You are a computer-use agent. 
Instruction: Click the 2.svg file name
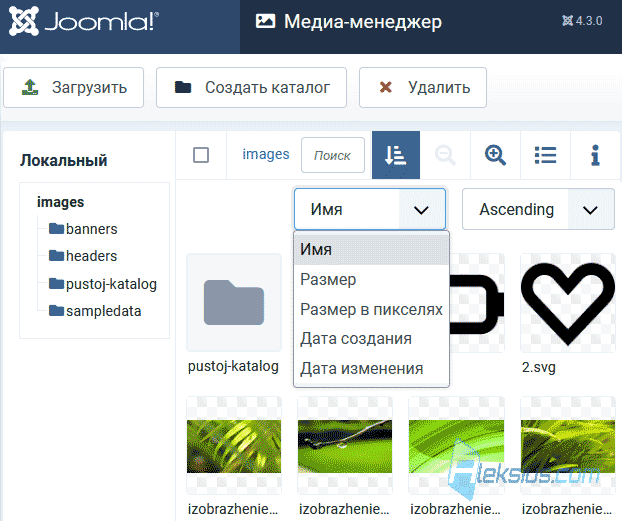click(539, 367)
